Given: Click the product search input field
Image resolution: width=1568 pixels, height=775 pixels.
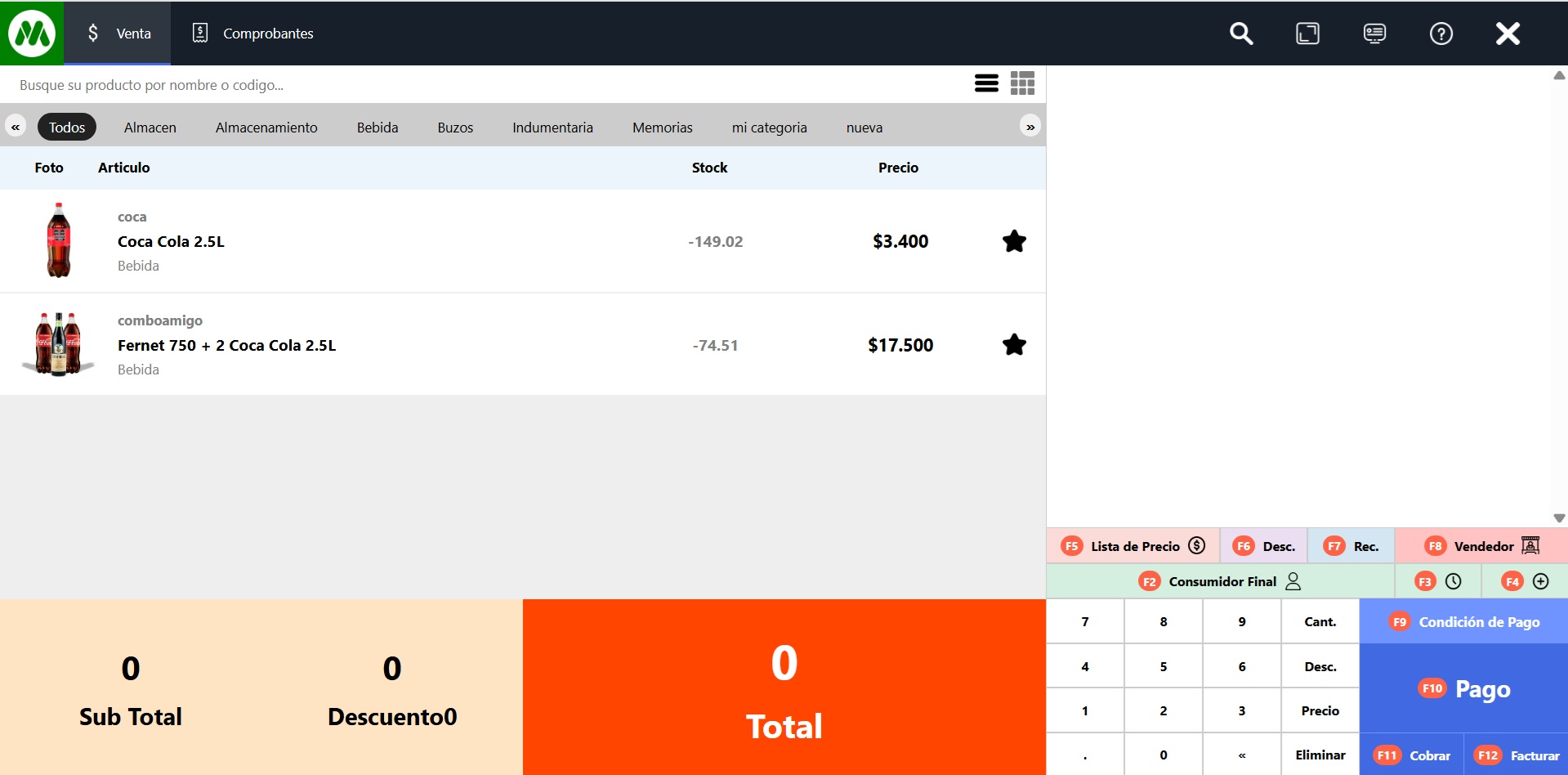Looking at the screenshot, I should pos(482,85).
